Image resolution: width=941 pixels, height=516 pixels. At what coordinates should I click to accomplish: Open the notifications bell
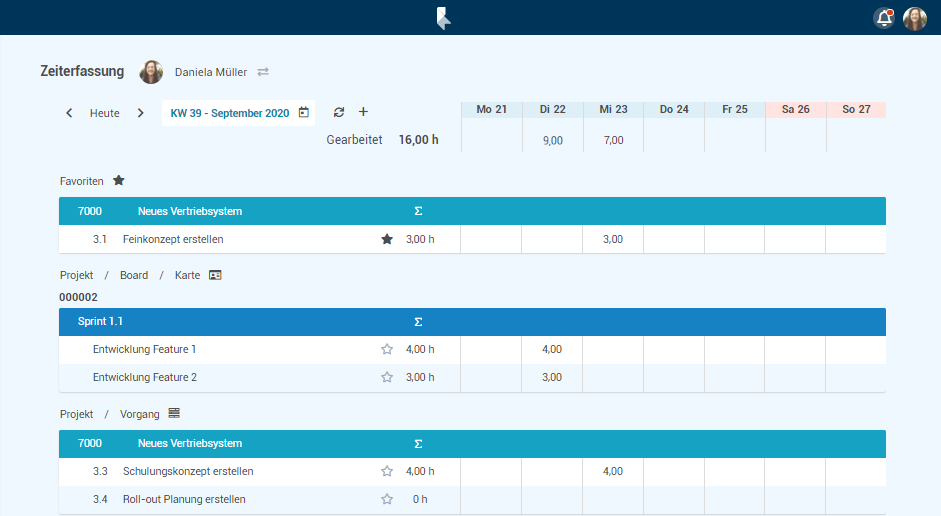click(883, 18)
